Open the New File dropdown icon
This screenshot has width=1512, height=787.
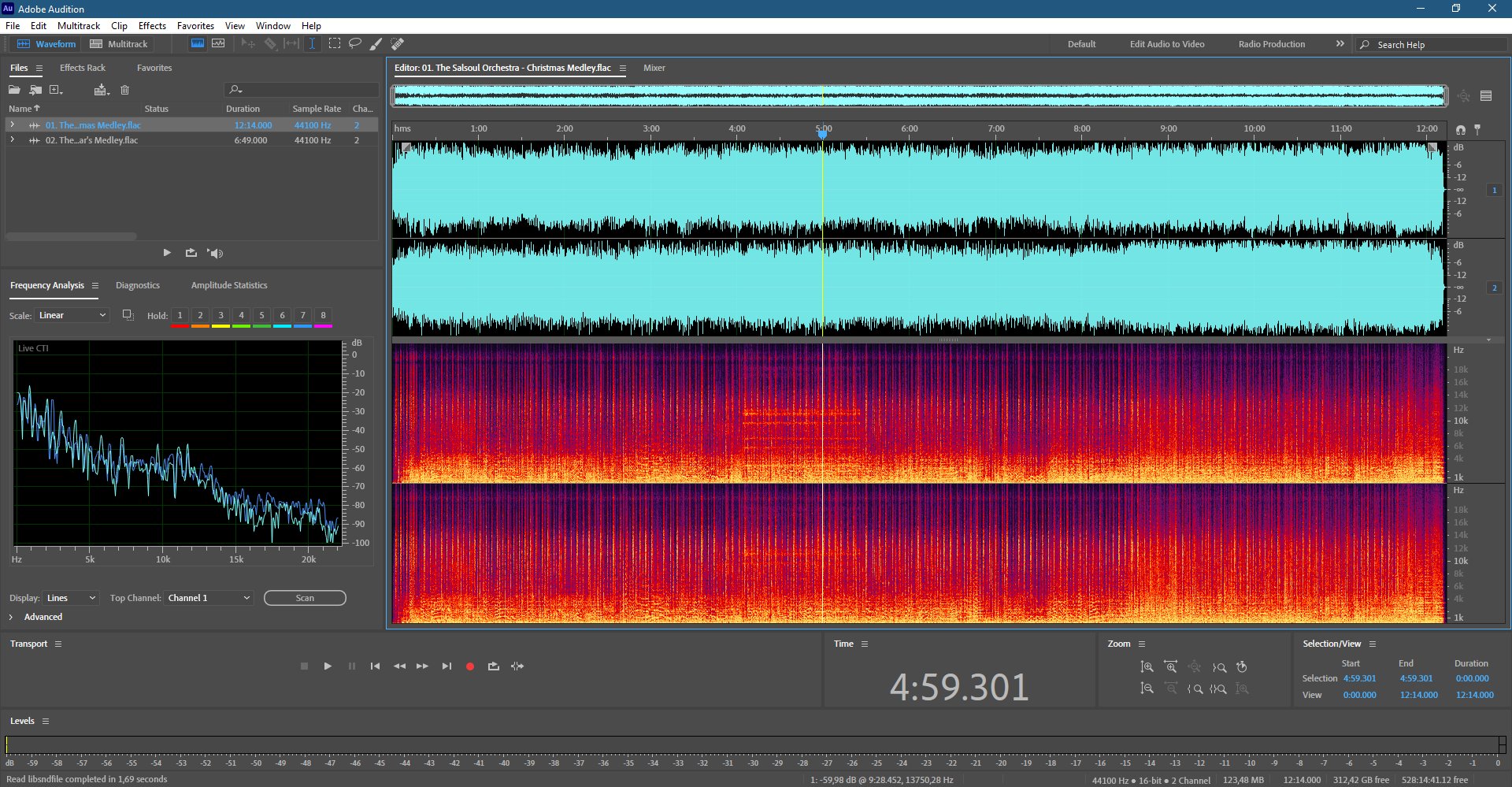(x=56, y=90)
